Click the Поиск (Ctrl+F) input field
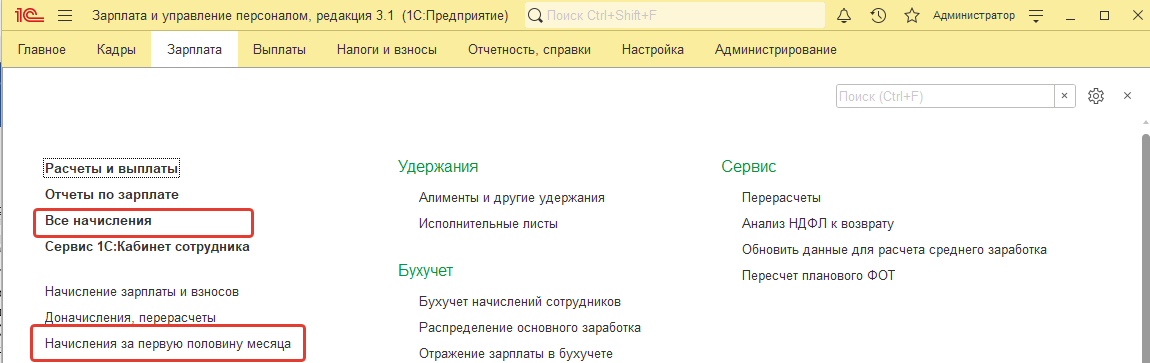The height and width of the screenshot is (363, 1150). [x=945, y=96]
